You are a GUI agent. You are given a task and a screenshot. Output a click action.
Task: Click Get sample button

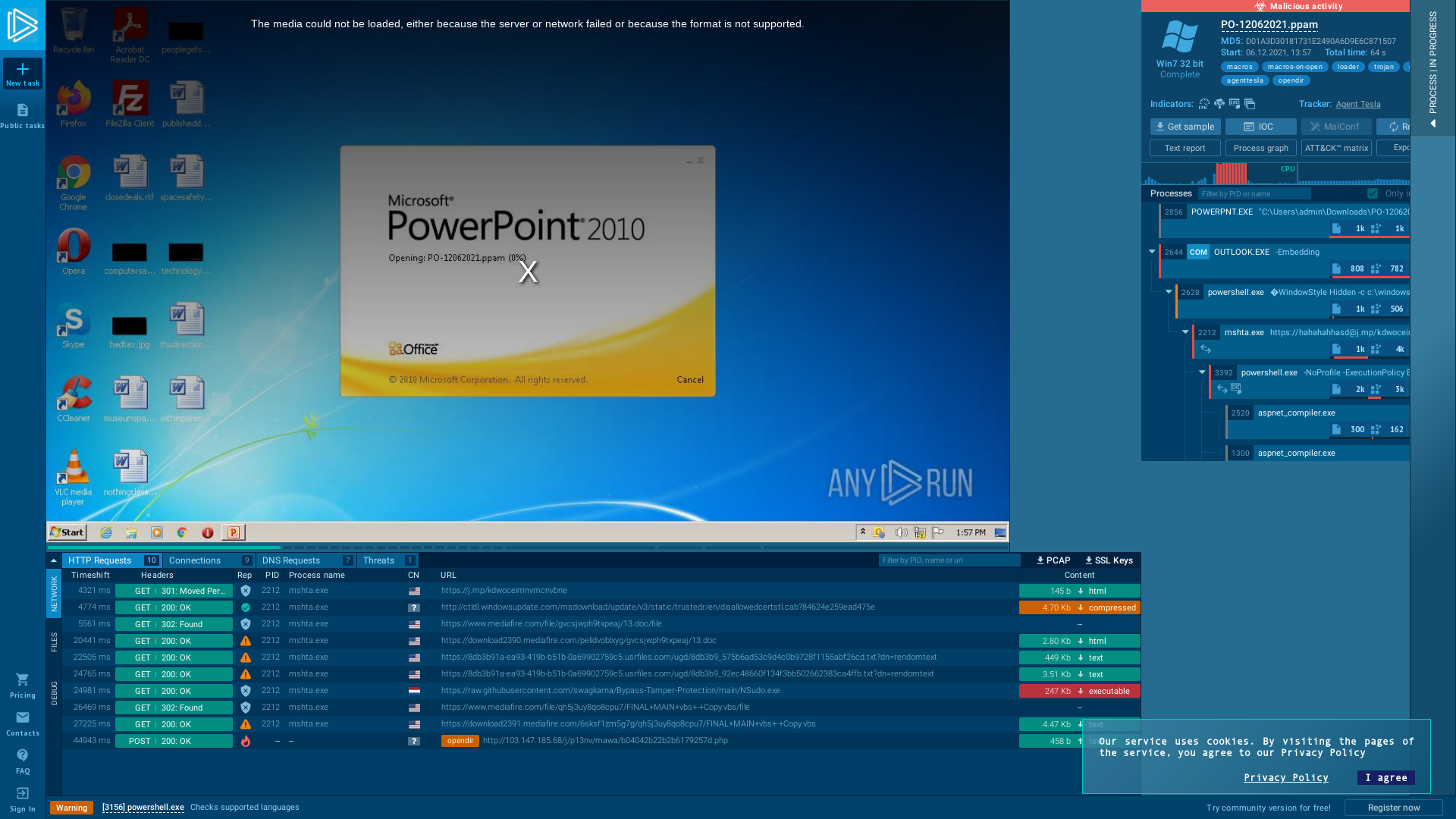coord(1185,127)
